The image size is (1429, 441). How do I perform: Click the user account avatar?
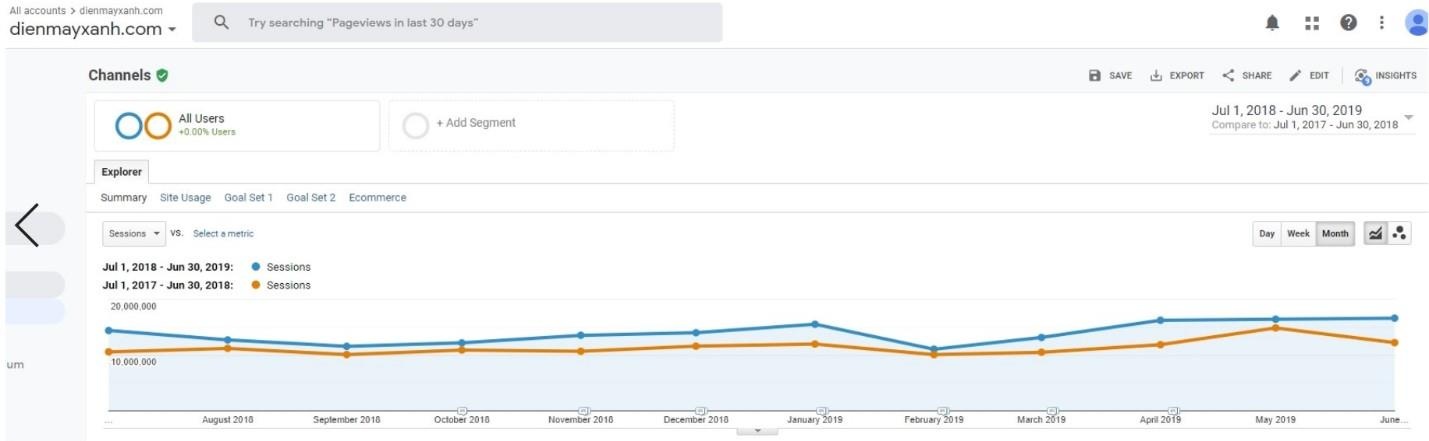pyautogui.click(x=1416, y=23)
